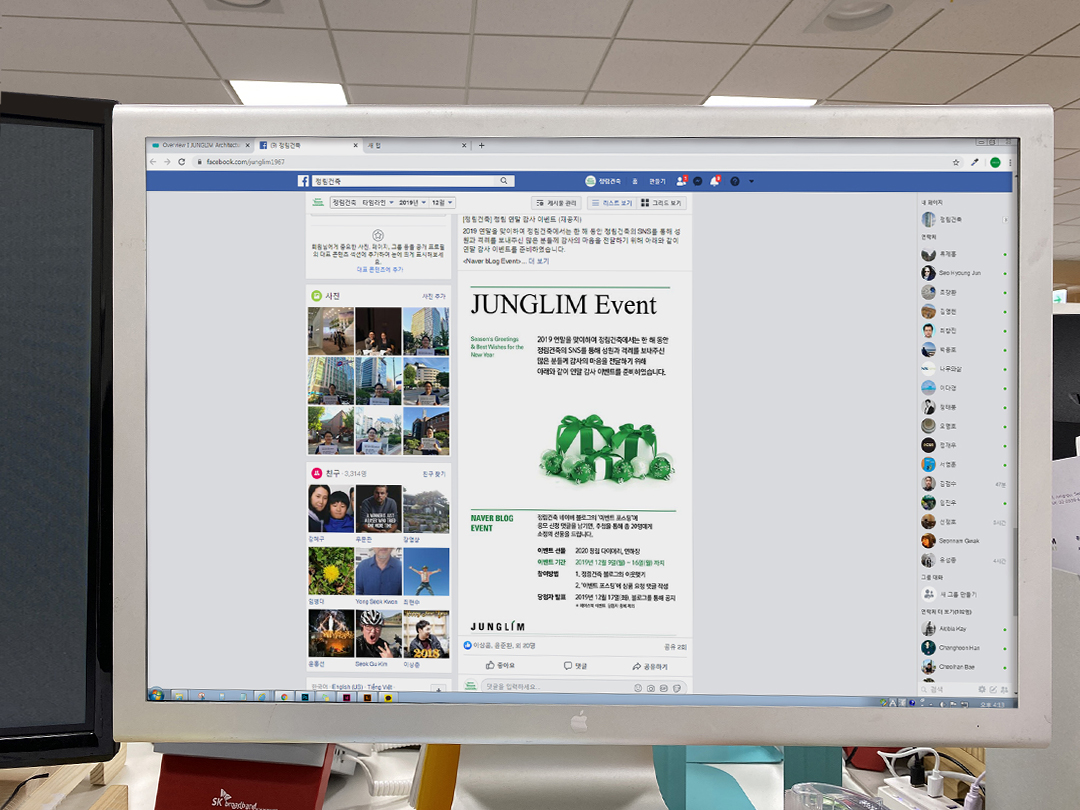Open Seonnam Gwak chat contact
The width and height of the screenshot is (1080, 810).
[963, 541]
